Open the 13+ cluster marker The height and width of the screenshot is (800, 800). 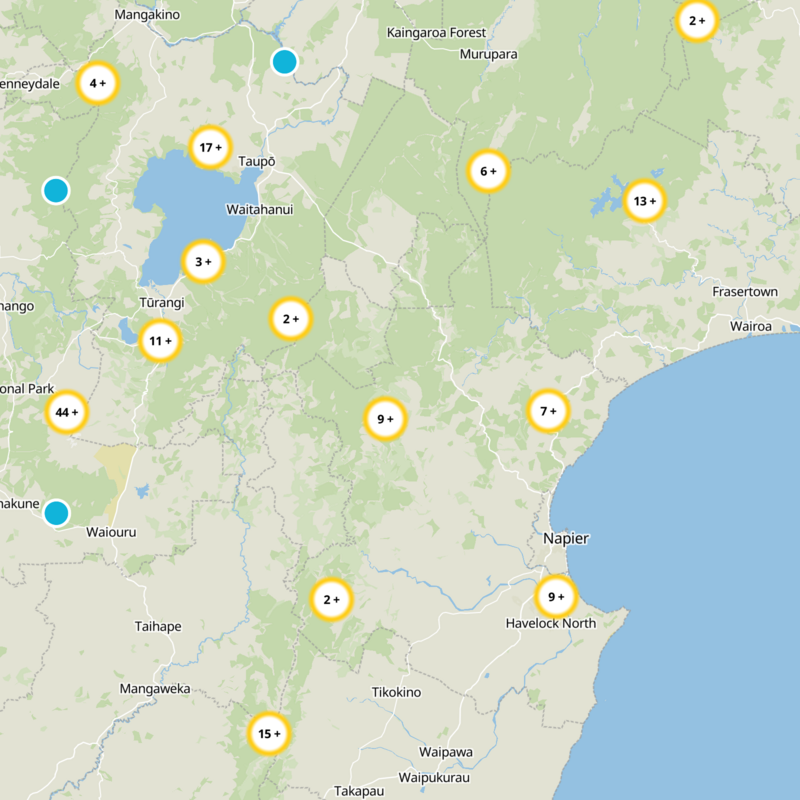pos(644,201)
